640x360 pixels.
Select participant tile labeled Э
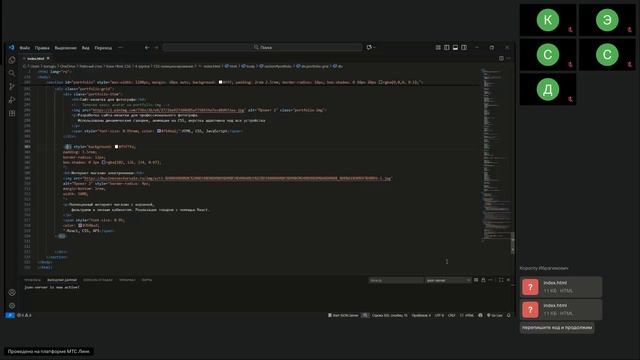tap(607, 20)
